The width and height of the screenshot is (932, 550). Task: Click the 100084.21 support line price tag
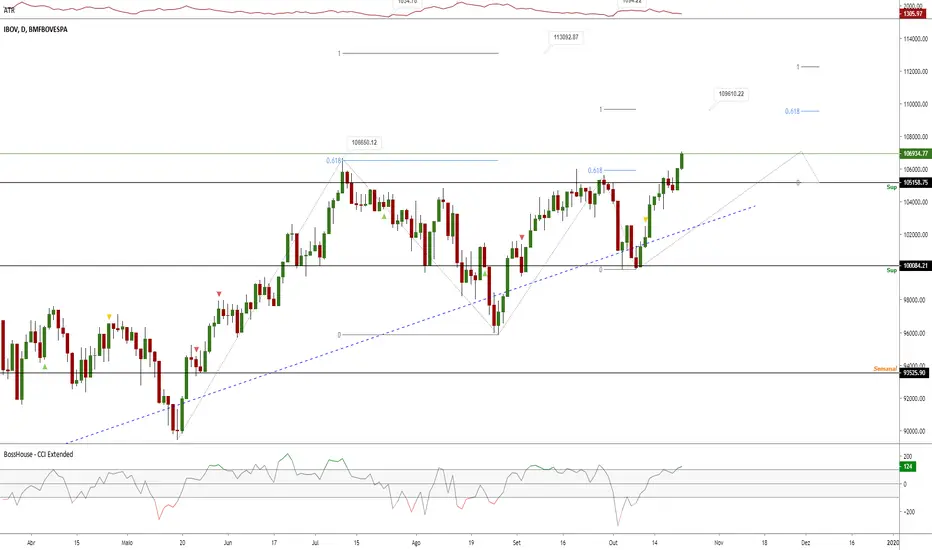[915, 266]
